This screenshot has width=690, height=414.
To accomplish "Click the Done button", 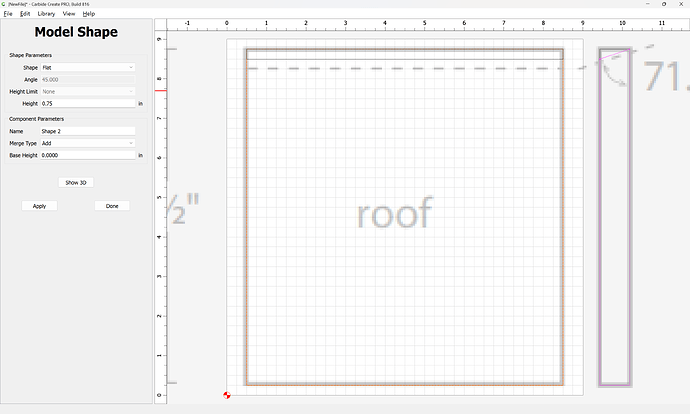I will click(x=112, y=206).
